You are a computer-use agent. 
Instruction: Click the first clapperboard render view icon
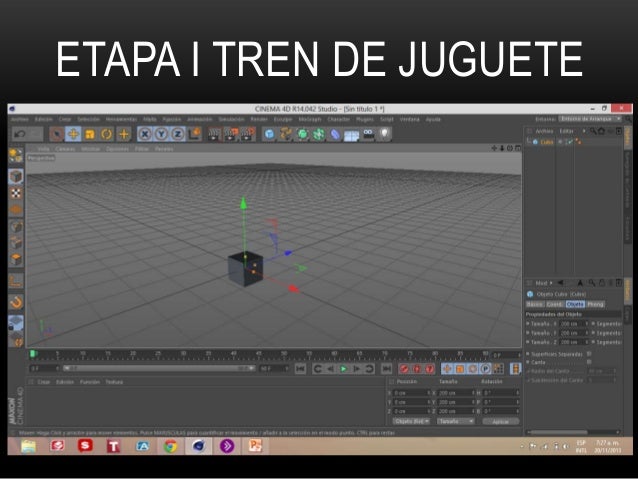click(x=214, y=134)
